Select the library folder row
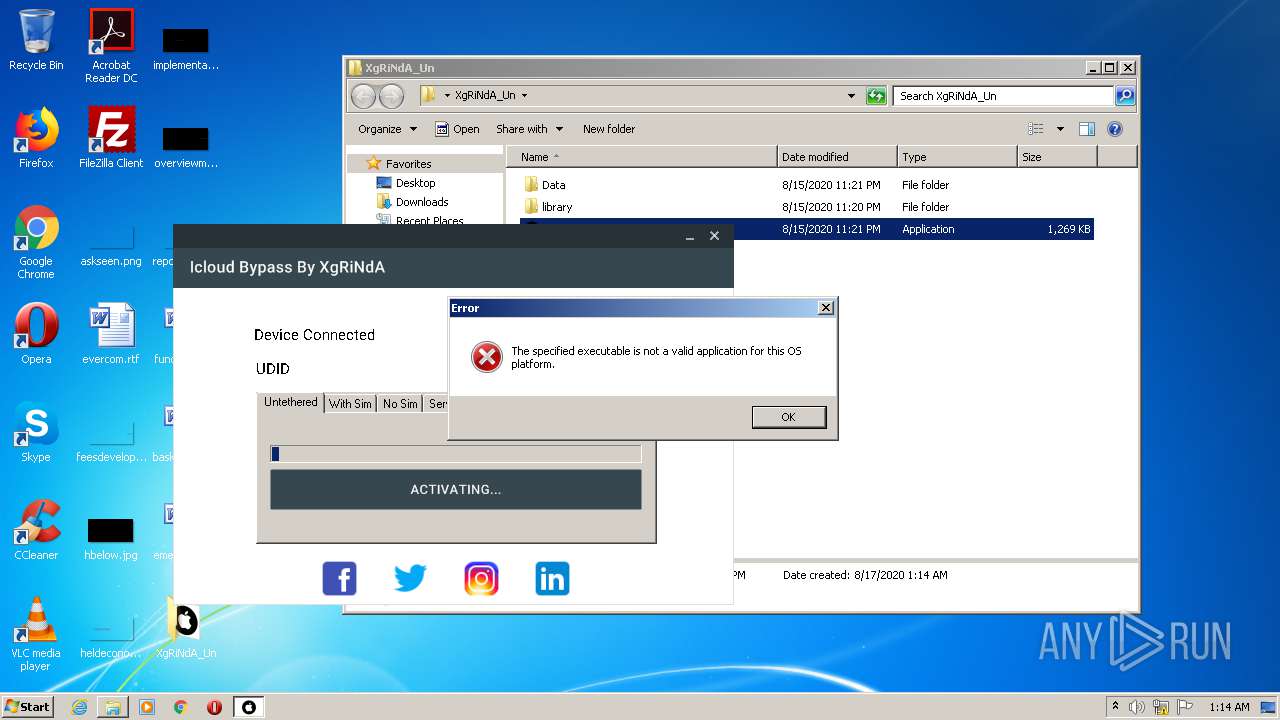 click(x=806, y=207)
